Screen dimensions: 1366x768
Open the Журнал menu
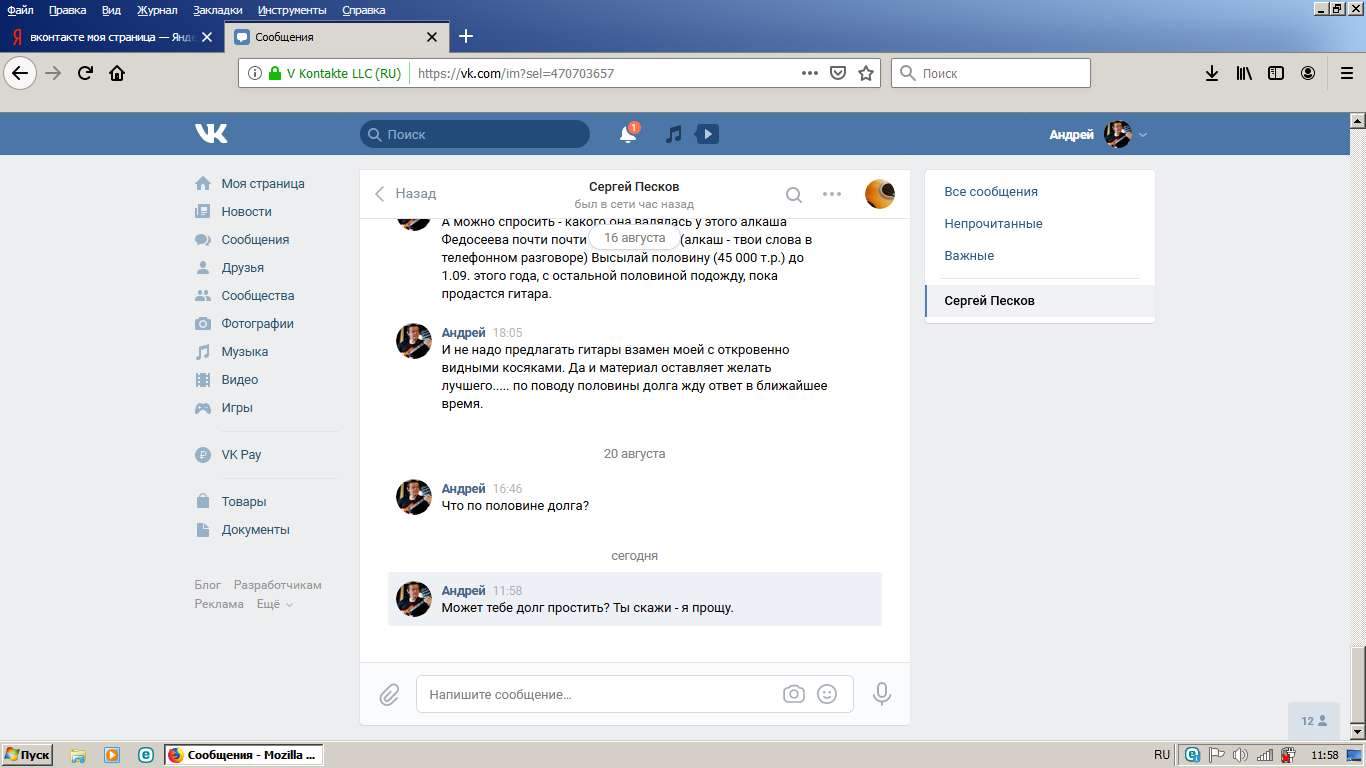click(157, 10)
